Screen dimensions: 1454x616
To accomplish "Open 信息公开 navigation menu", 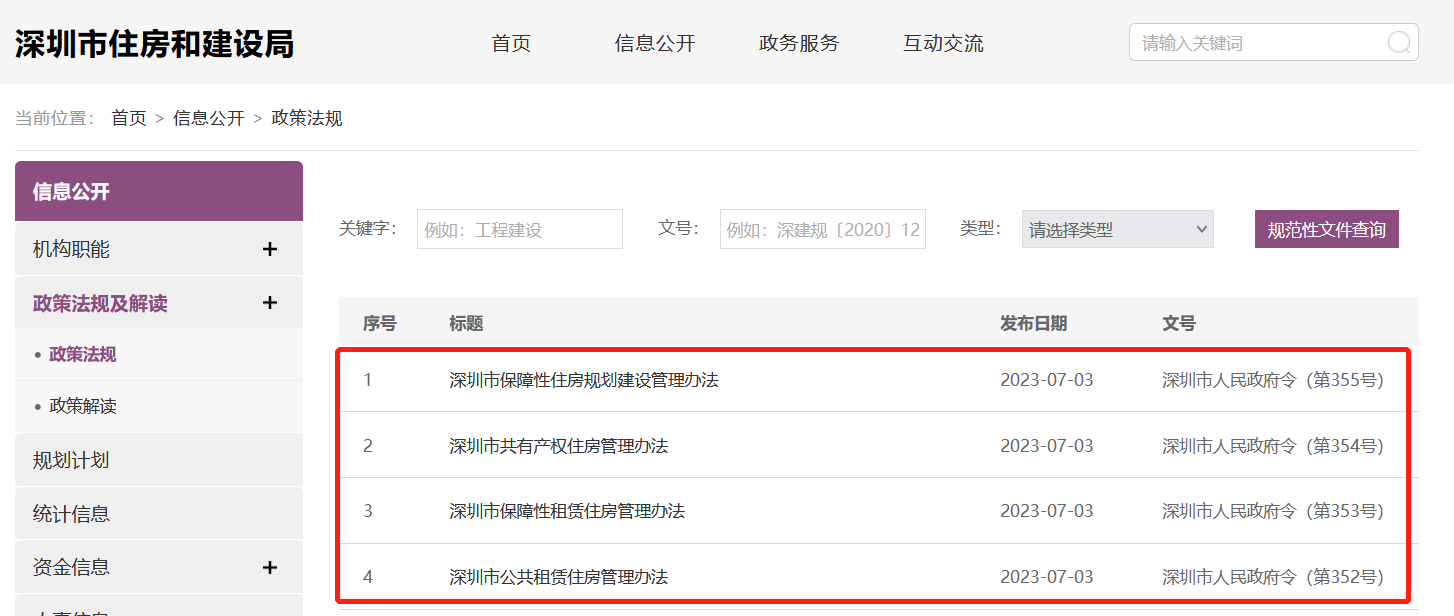I will (654, 43).
